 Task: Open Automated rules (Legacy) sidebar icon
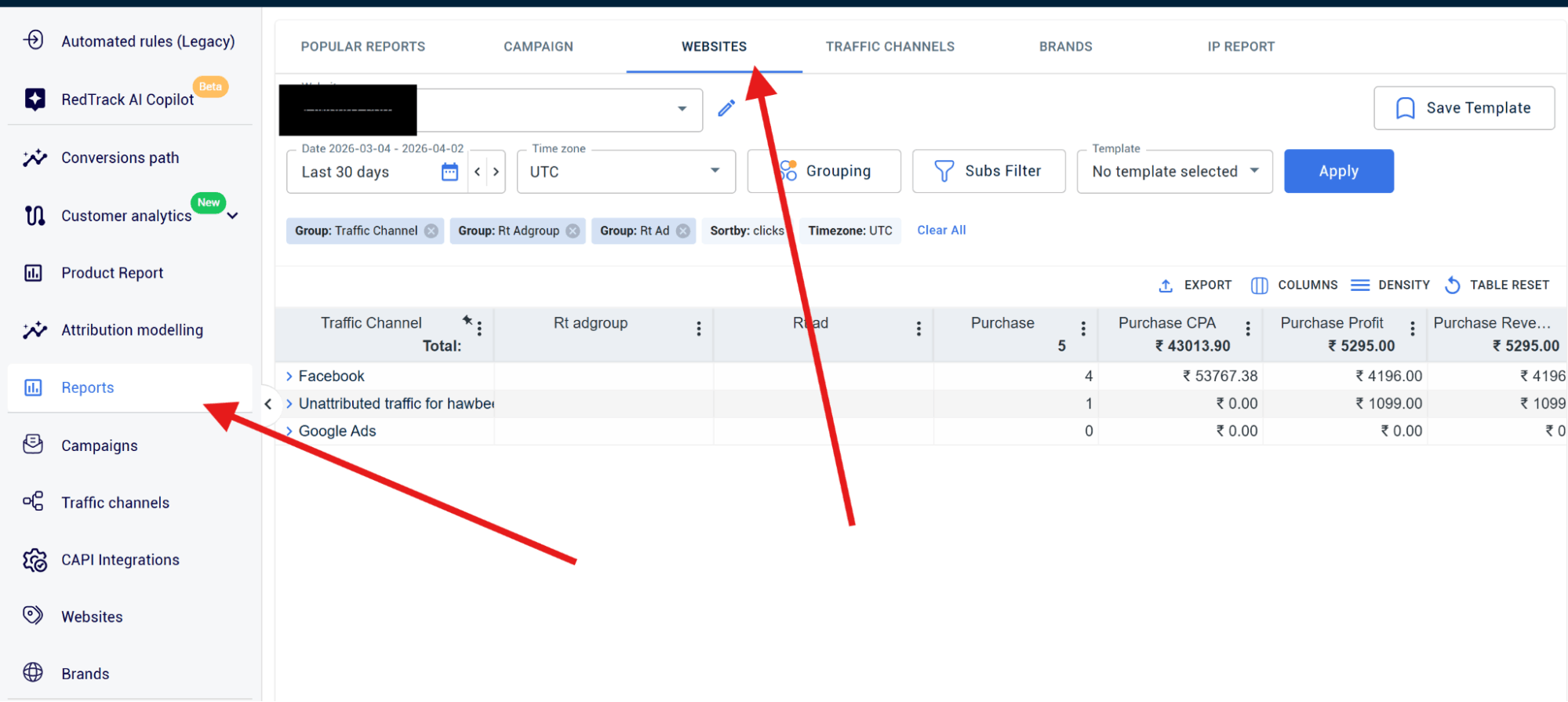[34, 40]
